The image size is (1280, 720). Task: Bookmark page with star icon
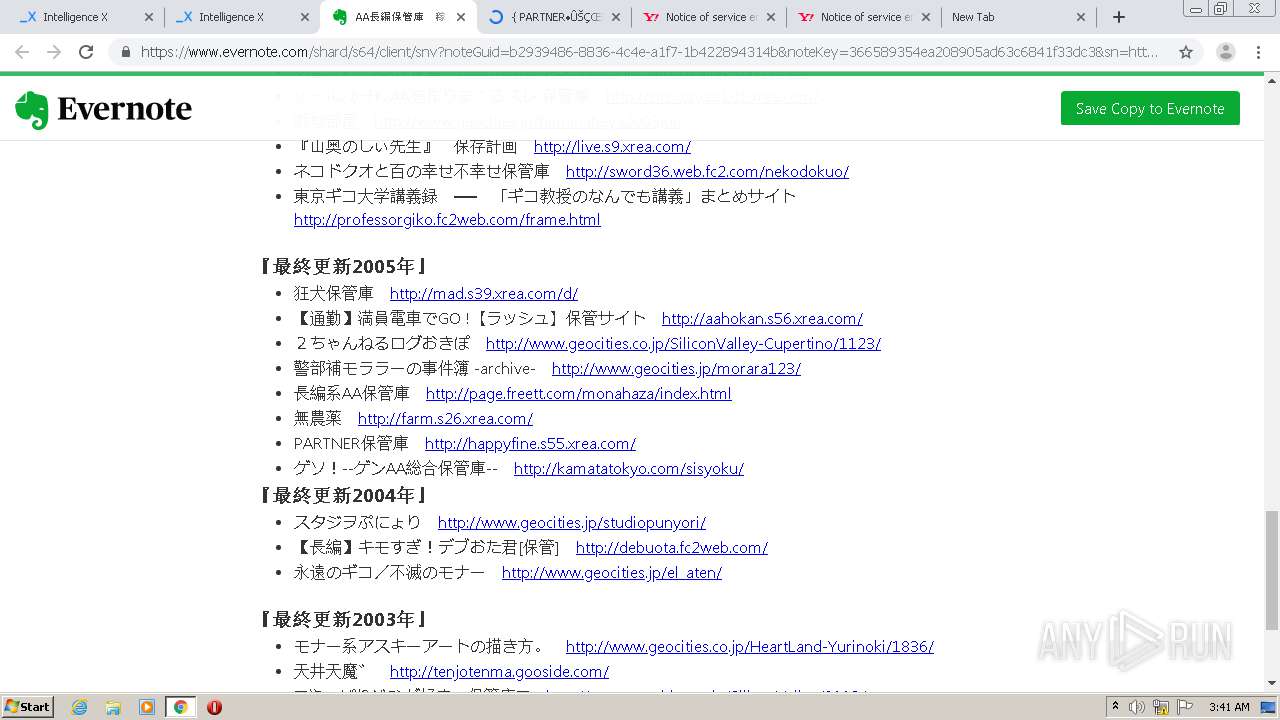1186,52
